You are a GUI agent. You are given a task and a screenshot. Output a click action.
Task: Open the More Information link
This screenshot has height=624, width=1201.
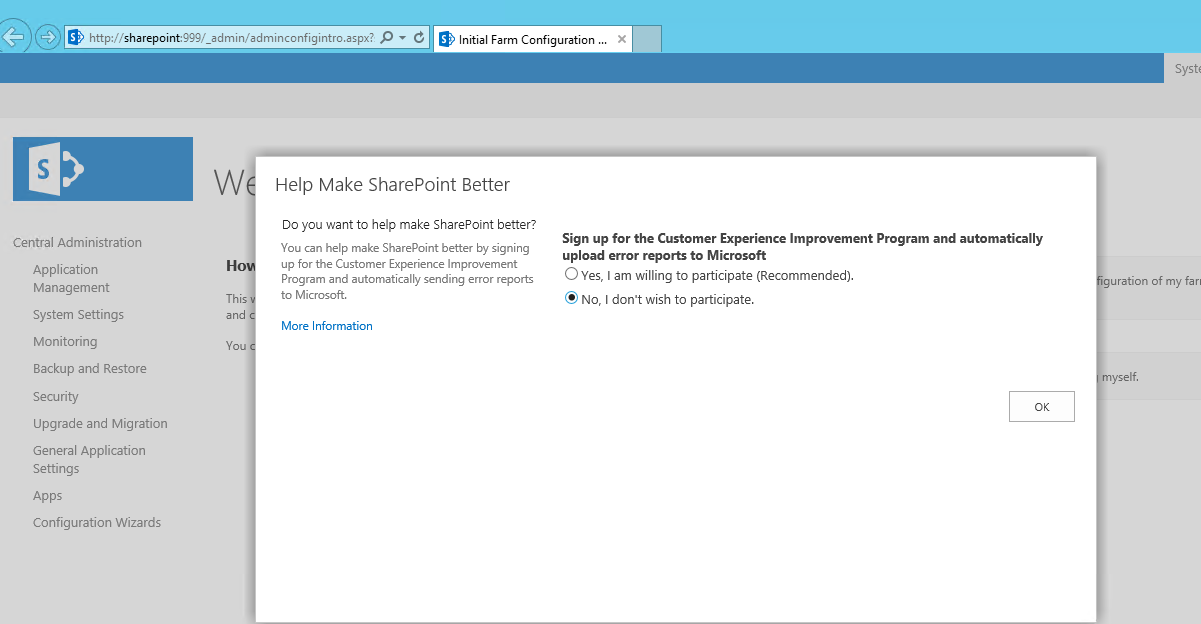click(x=327, y=326)
